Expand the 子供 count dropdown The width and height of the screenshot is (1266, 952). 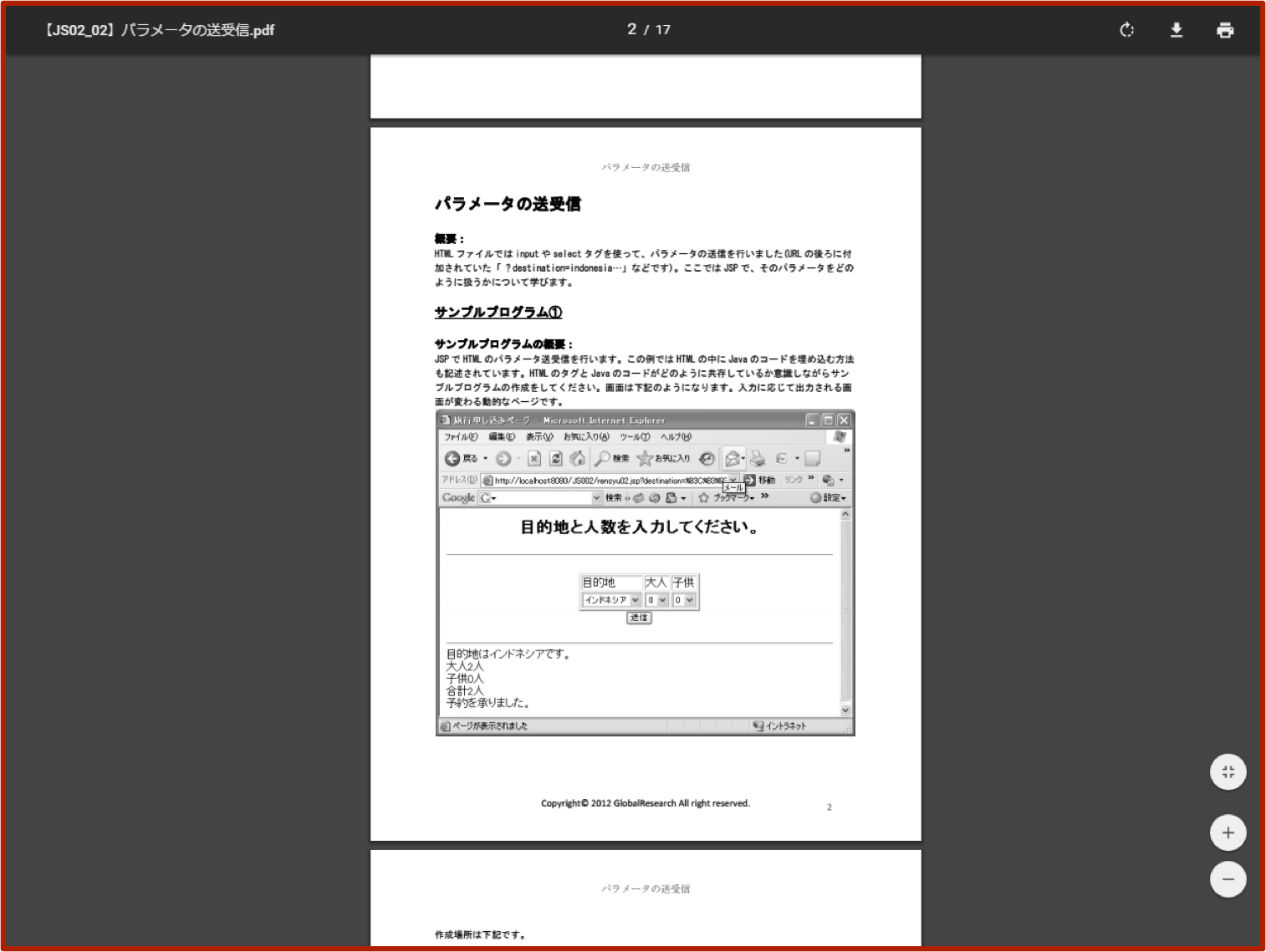684,600
